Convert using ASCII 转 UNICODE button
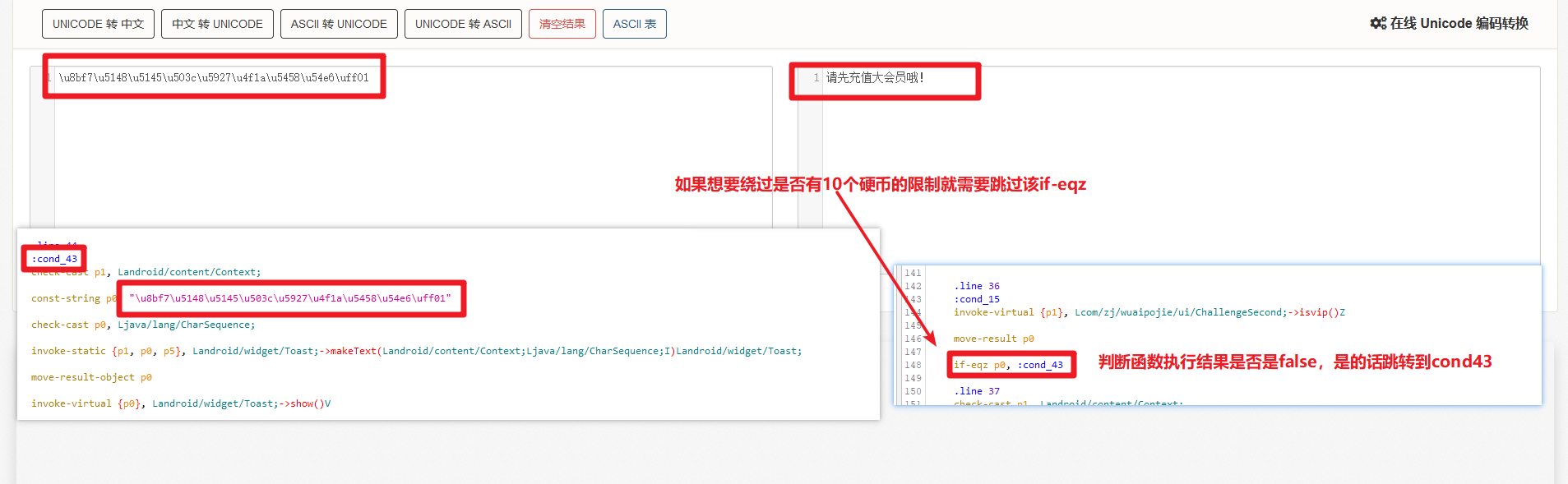Screen dimensions: 1568x484 pyautogui.click(x=339, y=24)
